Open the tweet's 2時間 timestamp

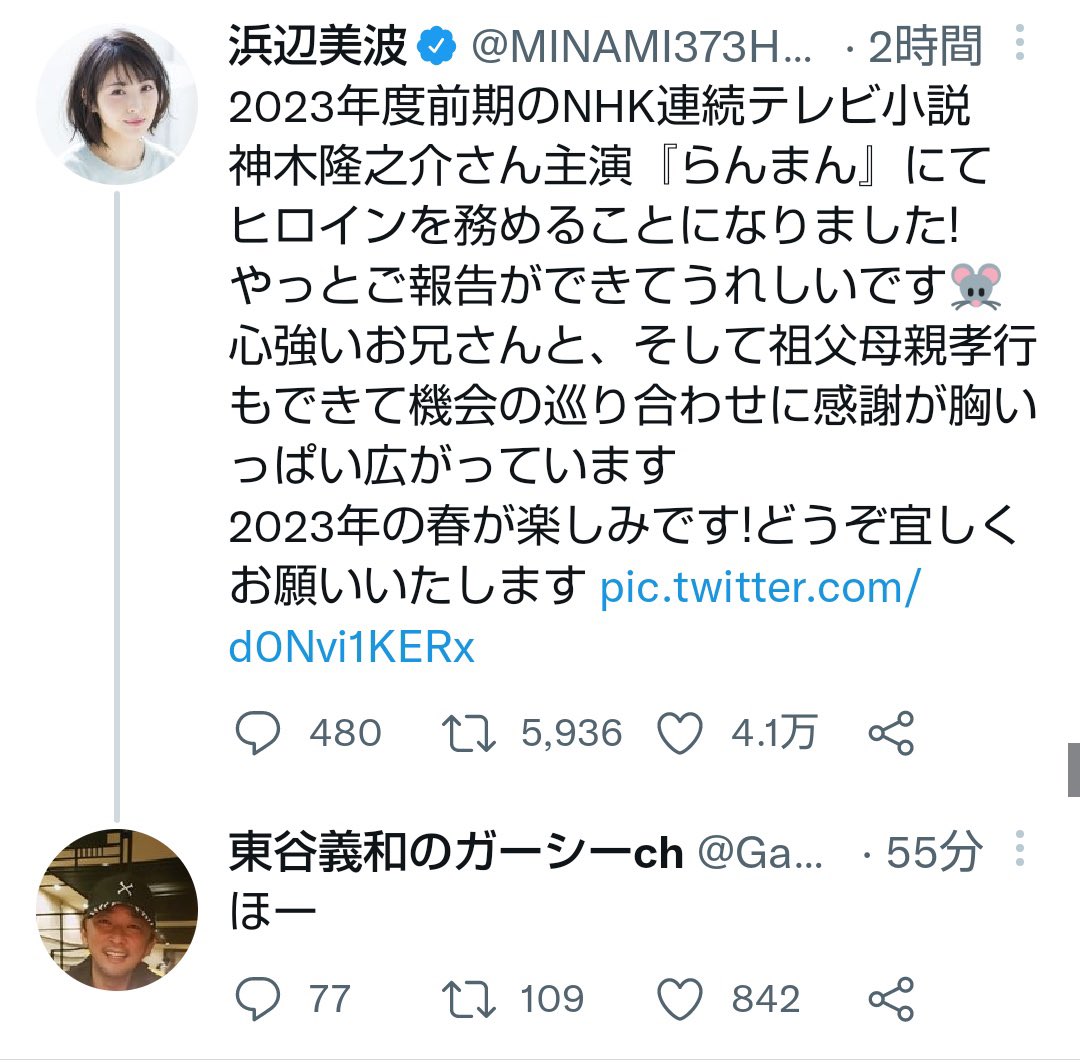927,47
